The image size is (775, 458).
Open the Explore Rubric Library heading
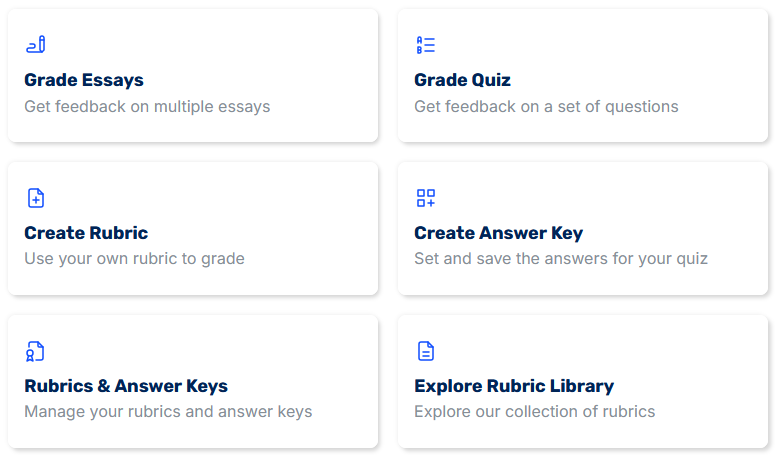[514, 386]
